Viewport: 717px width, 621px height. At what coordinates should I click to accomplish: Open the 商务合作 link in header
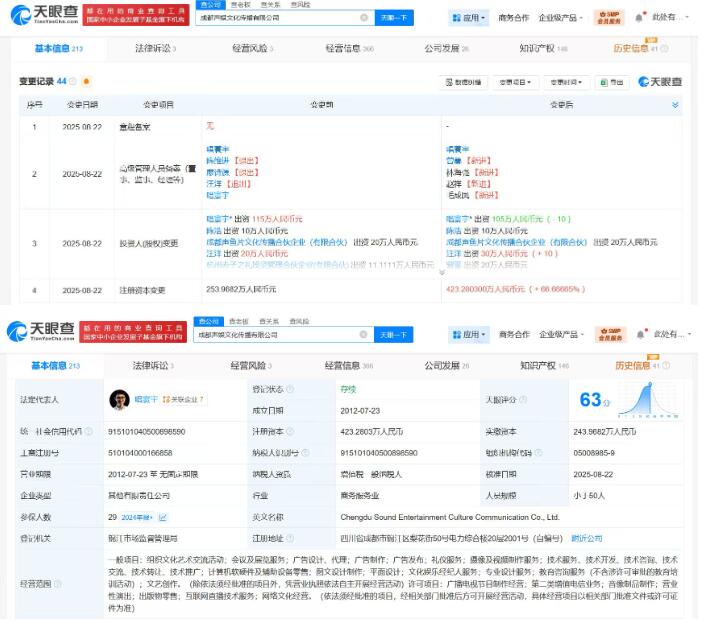(513, 18)
